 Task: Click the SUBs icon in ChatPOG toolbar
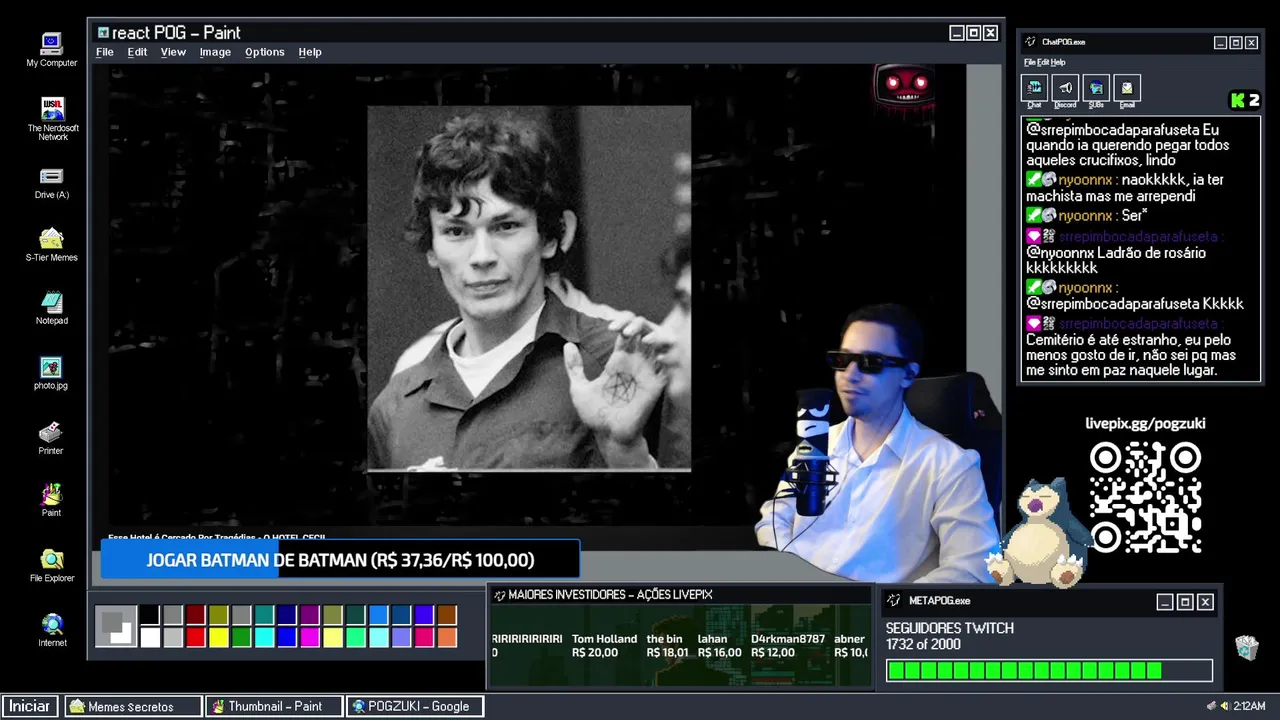tap(1096, 89)
